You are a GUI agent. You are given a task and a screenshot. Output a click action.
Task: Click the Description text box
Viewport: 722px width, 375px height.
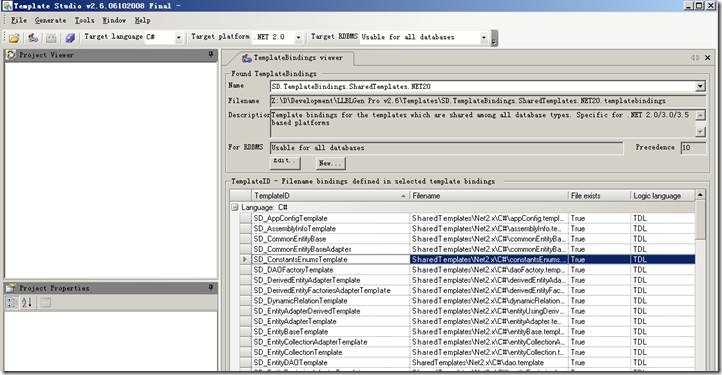483,123
